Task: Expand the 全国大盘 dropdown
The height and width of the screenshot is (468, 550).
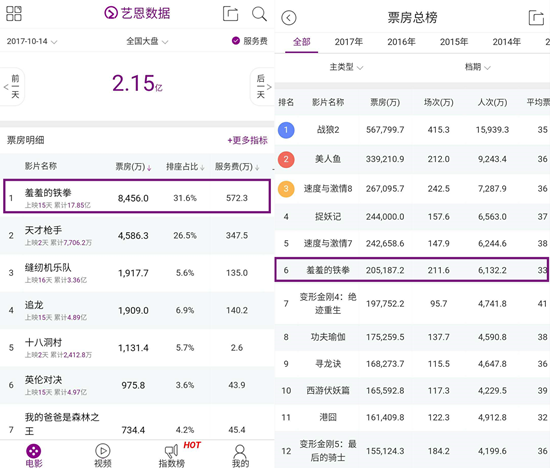Action: pyautogui.click(x=147, y=41)
